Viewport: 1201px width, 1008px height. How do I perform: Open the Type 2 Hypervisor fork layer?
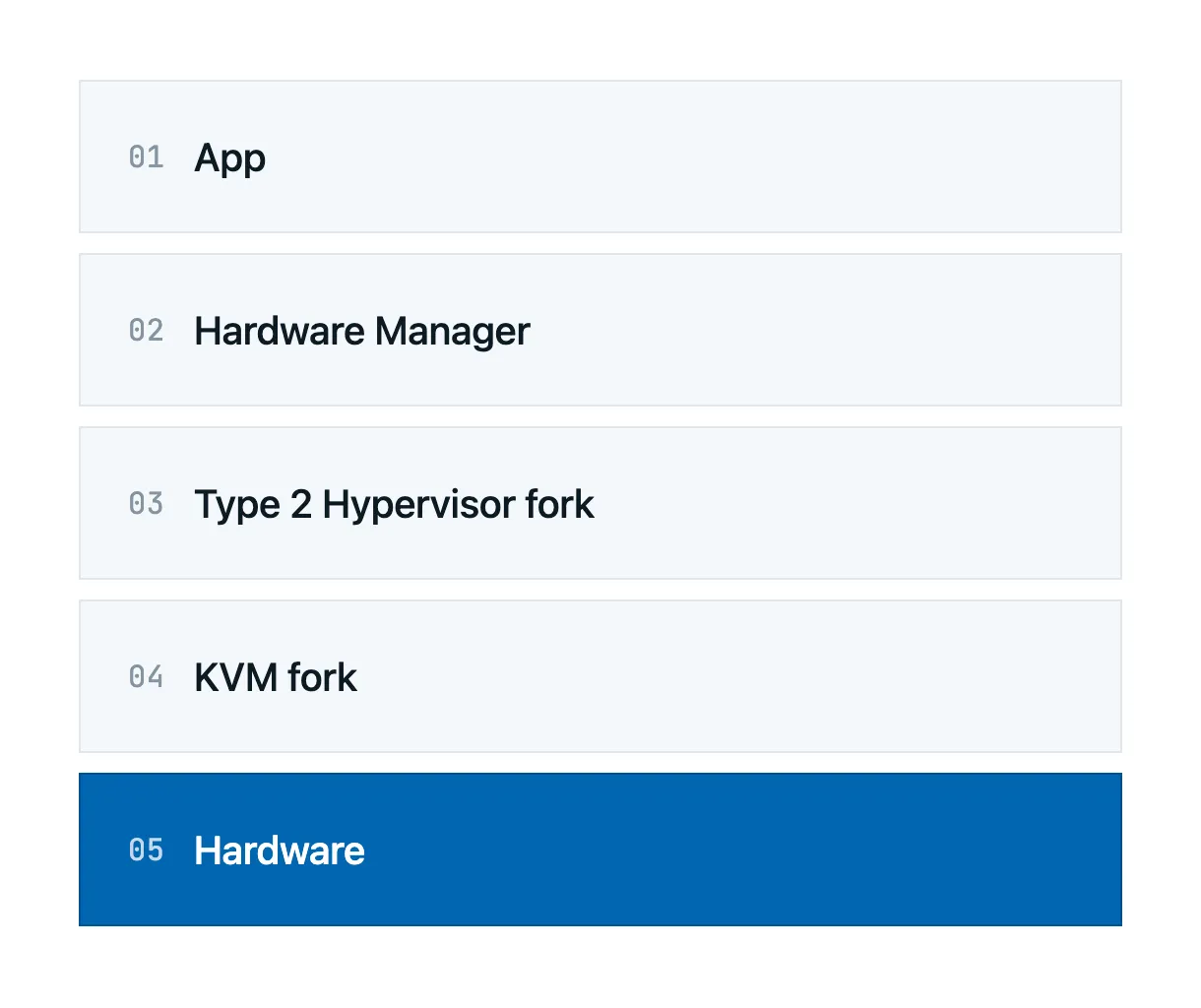tap(600, 503)
